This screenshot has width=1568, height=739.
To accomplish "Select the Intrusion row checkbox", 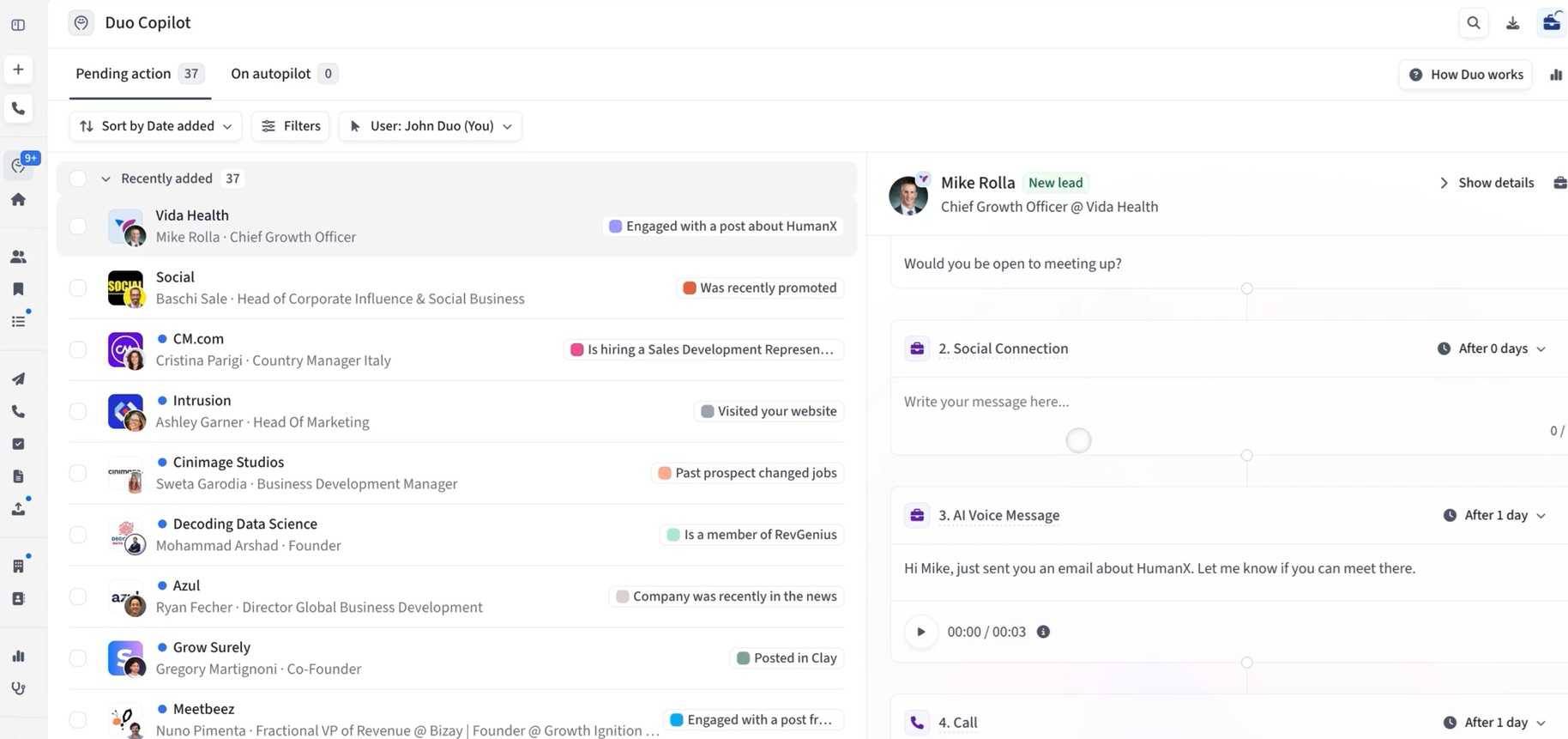I will pyautogui.click(x=78, y=412).
